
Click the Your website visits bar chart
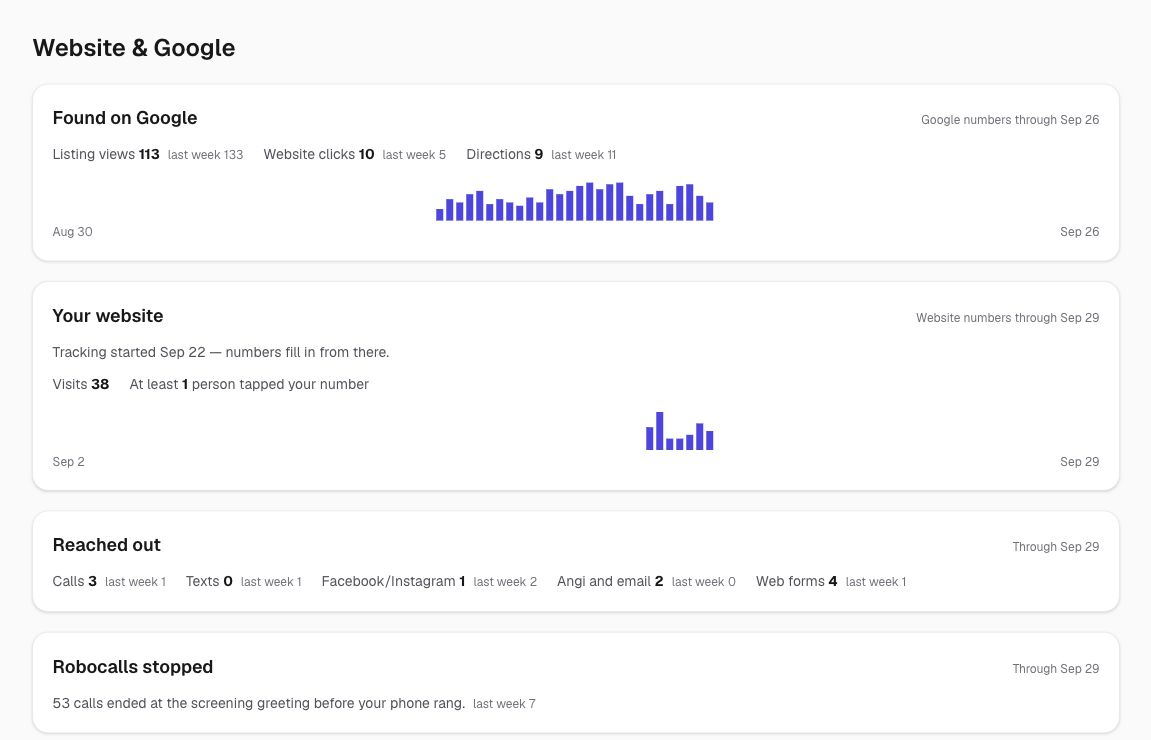pos(680,431)
